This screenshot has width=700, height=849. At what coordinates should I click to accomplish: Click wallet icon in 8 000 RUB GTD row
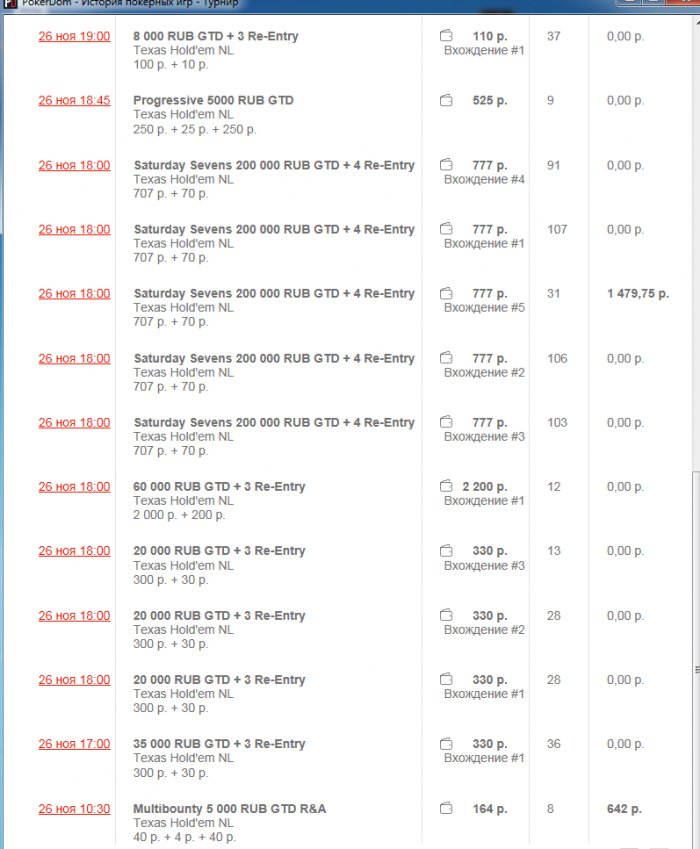[446, 36]
